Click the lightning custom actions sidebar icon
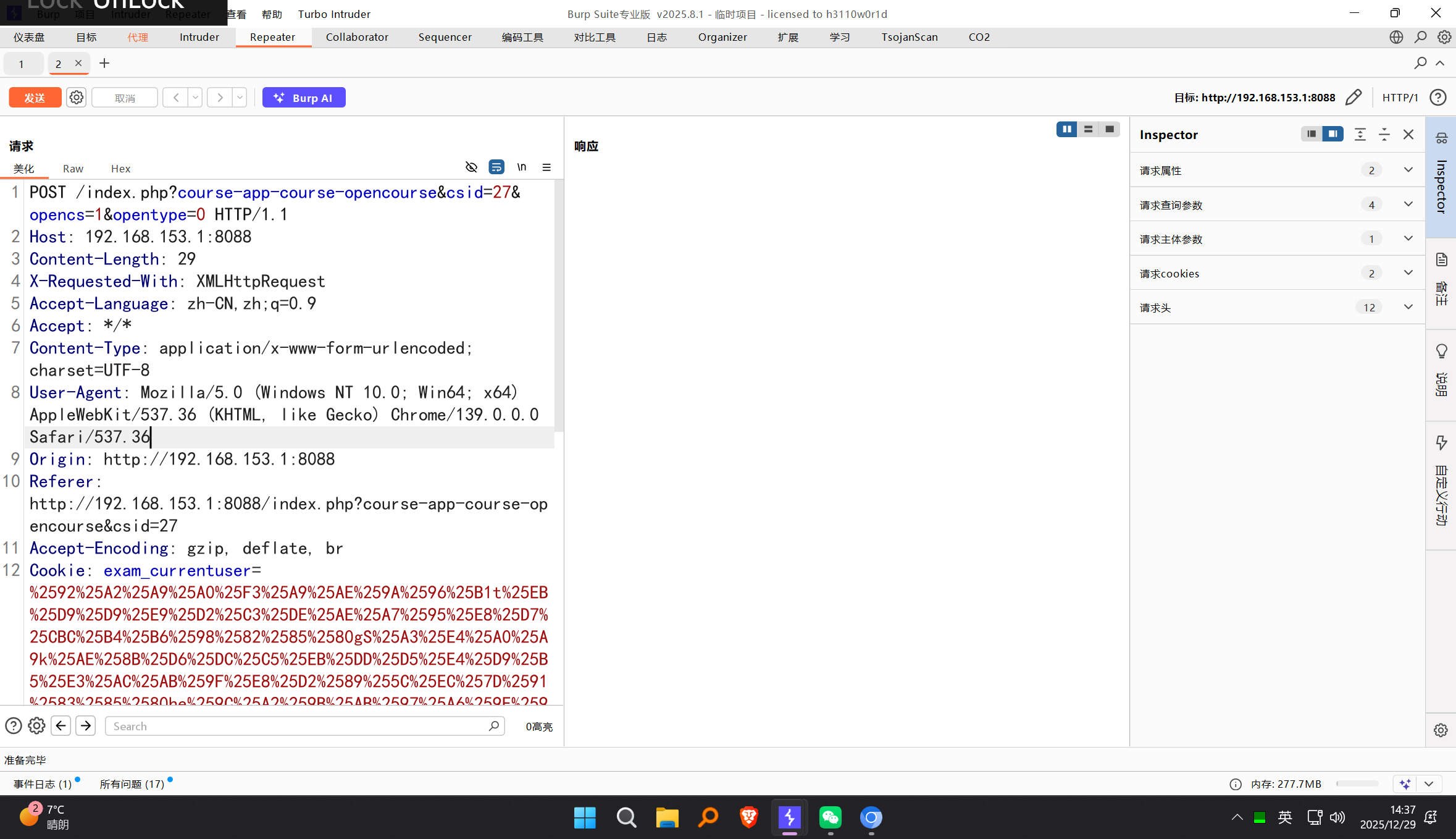The width and height of the screenshot is (1456, 839). click(x=1441, y=442)
